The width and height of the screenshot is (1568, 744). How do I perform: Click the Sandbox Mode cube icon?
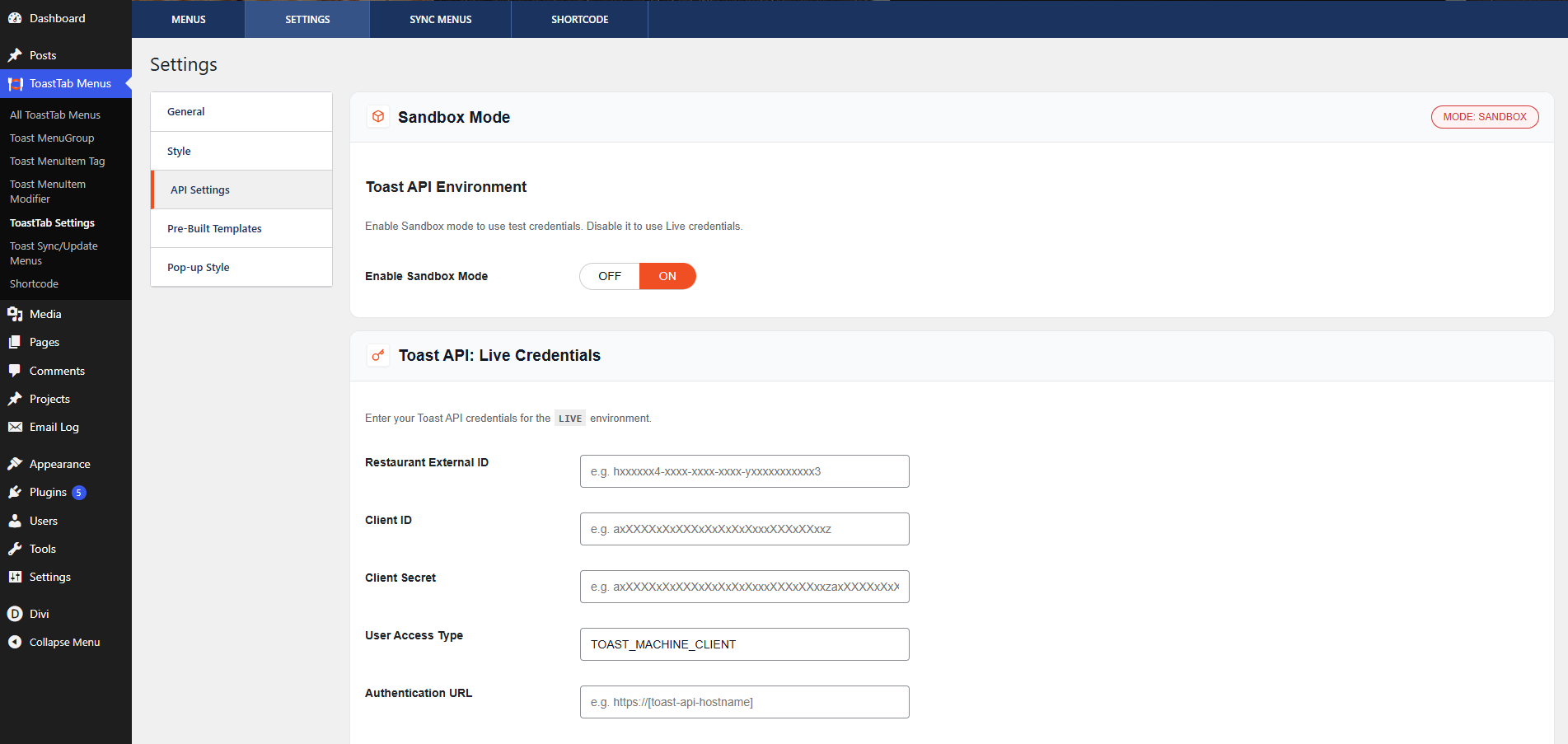(378, 116)
